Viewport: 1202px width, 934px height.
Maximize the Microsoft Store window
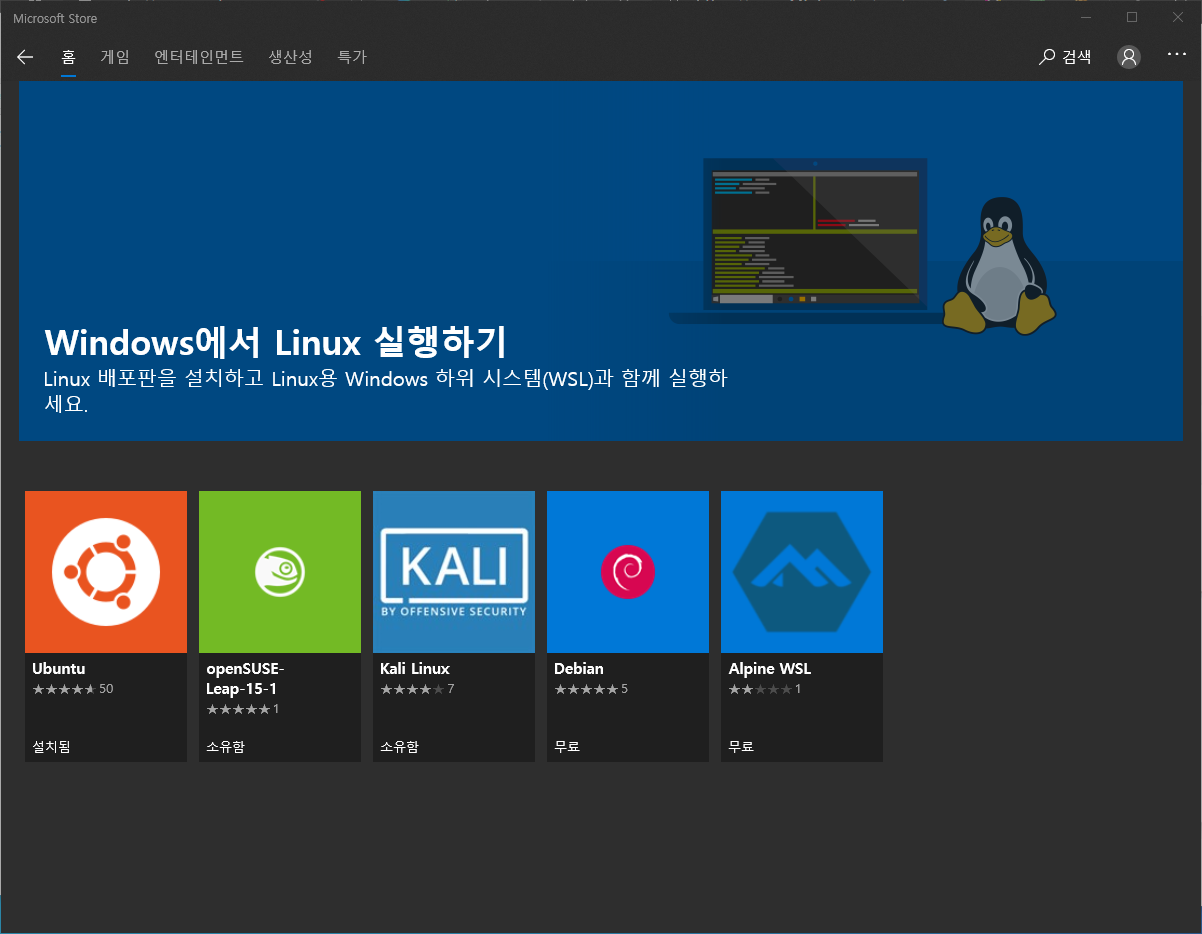tap(1132, 17)
